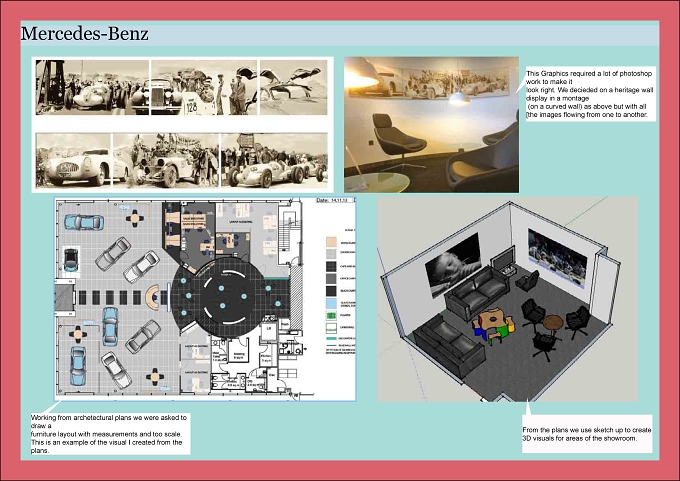Select the sleeping baby wall picture in 3D view

pyautogui.click(x=454, y=264)
